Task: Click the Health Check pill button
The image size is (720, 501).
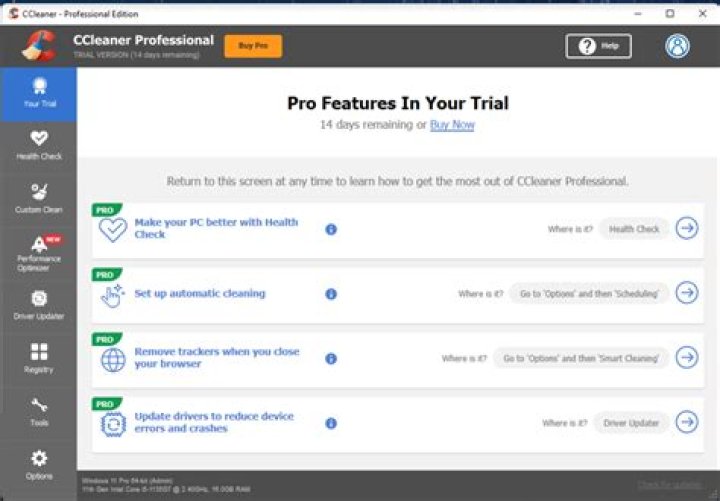Action: point(634,229)
